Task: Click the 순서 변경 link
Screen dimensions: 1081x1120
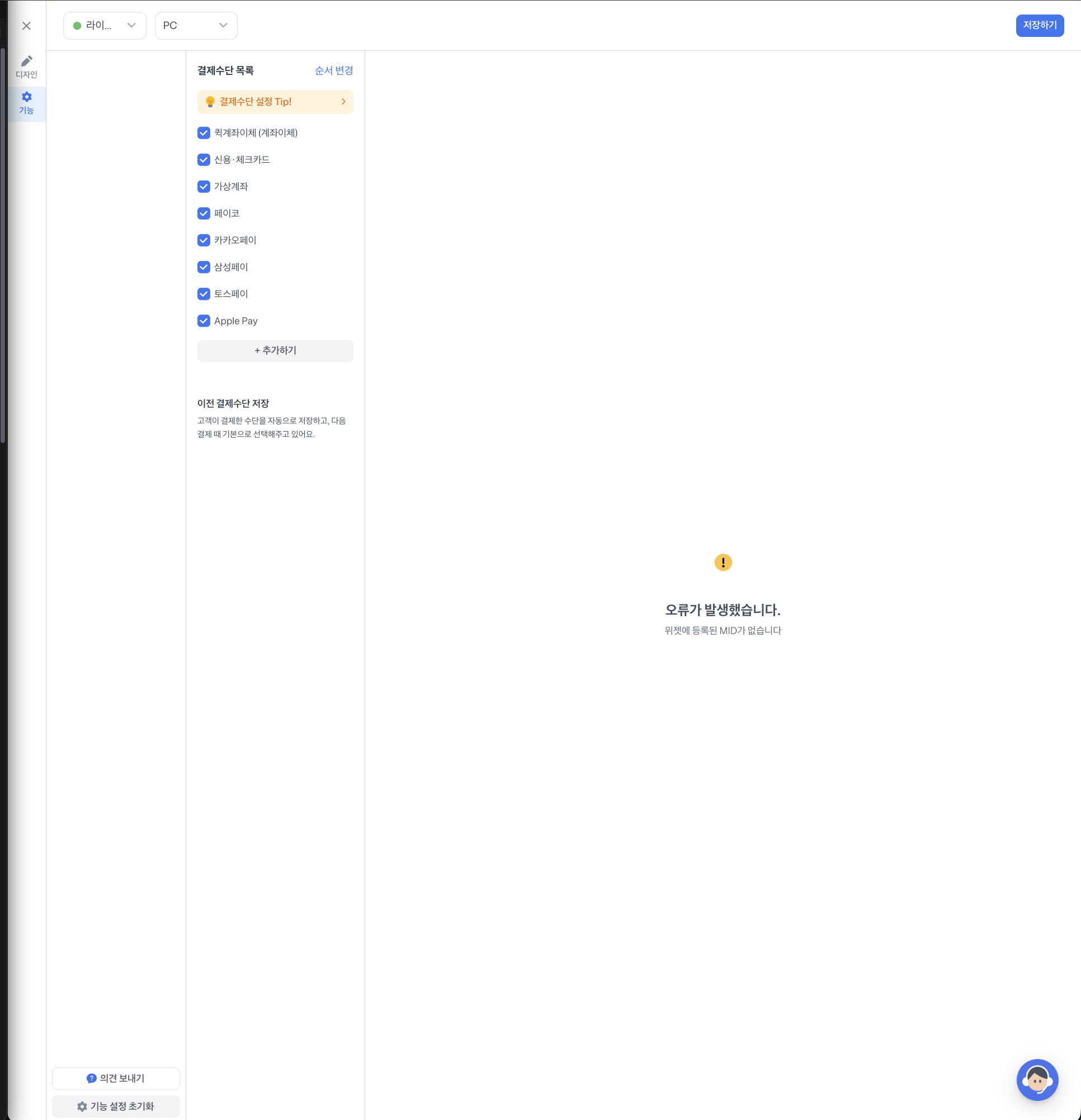Action: click(334, 70)
